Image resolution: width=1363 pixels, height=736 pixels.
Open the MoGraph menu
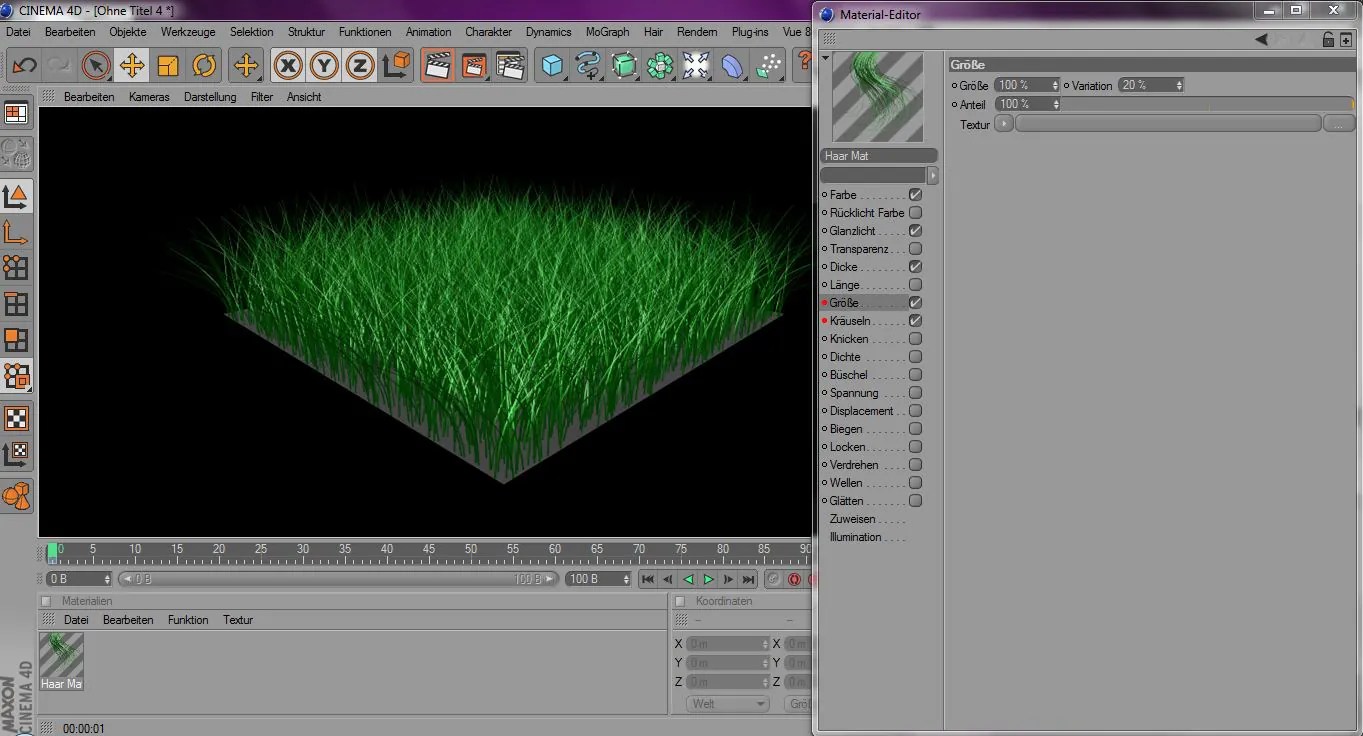(x=607, y=31)
